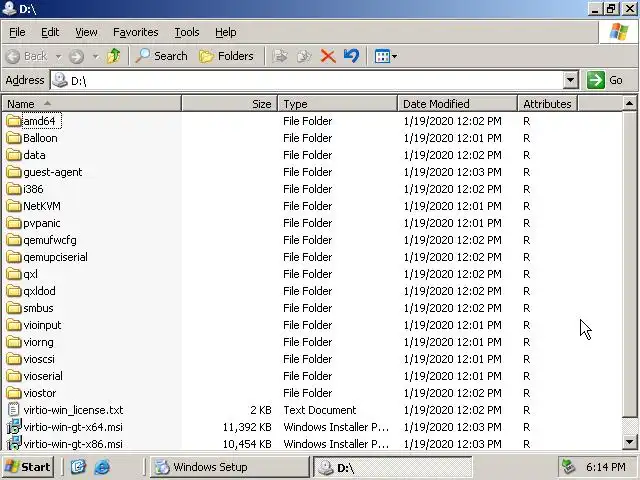Click the red Delete toolbar icon

pos(328,56)
